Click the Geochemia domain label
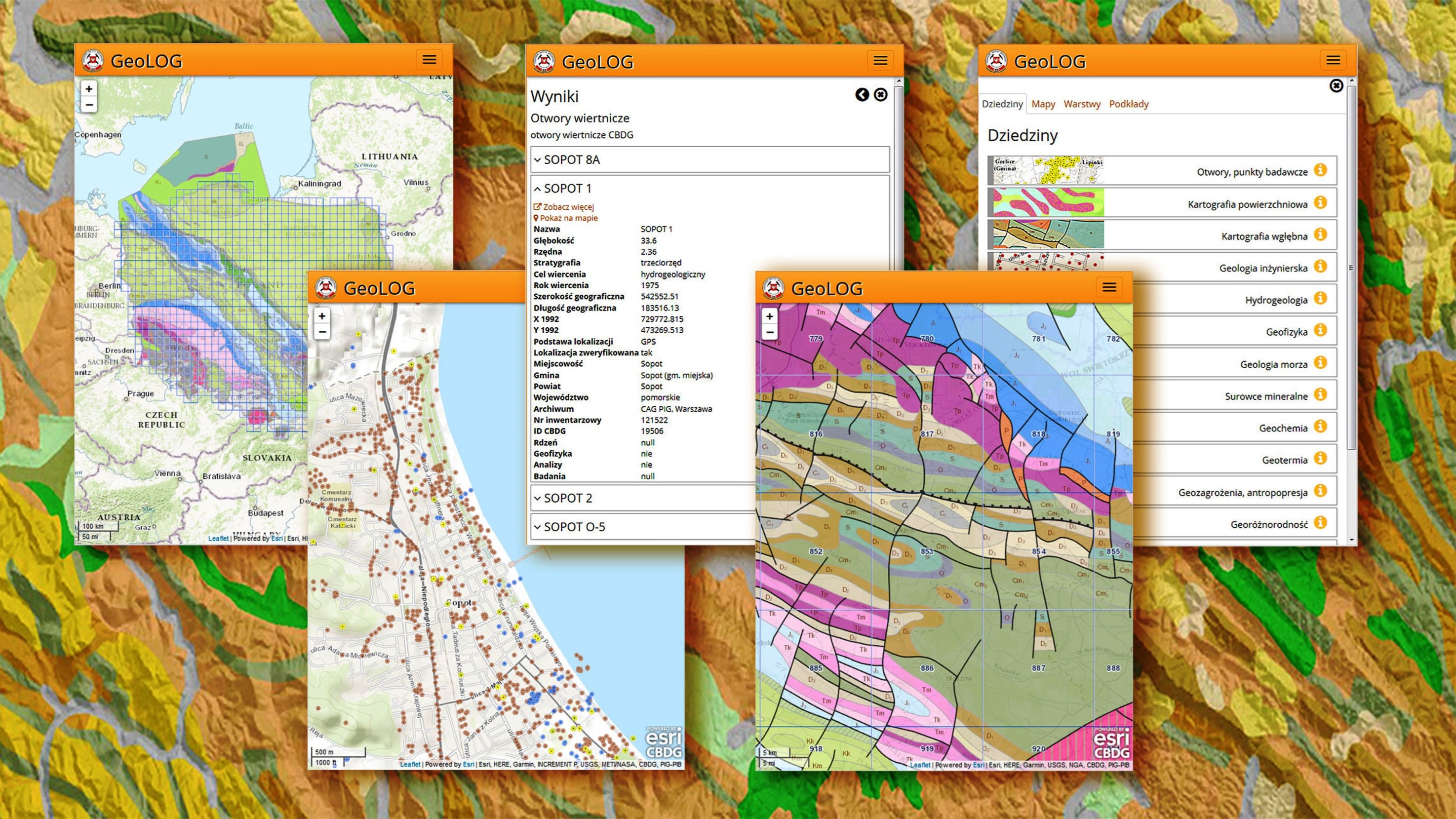Viewport: 1456px width, 819px height. pos(1283,428)
